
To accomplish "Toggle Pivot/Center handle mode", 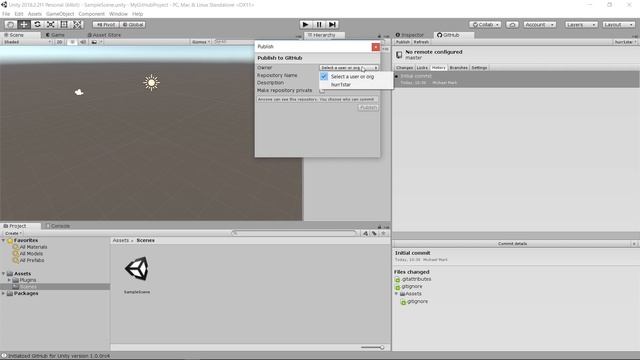I will point(105,25).
